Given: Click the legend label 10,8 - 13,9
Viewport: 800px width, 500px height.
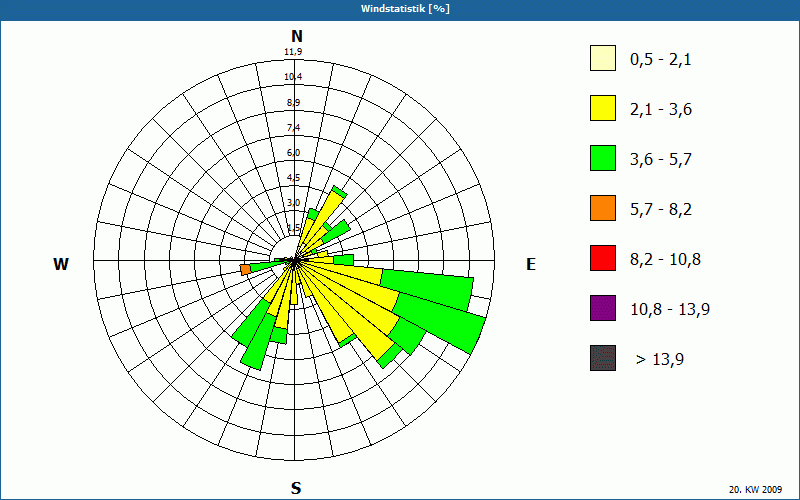Looking at the screenshot, I should coord(670,310).
